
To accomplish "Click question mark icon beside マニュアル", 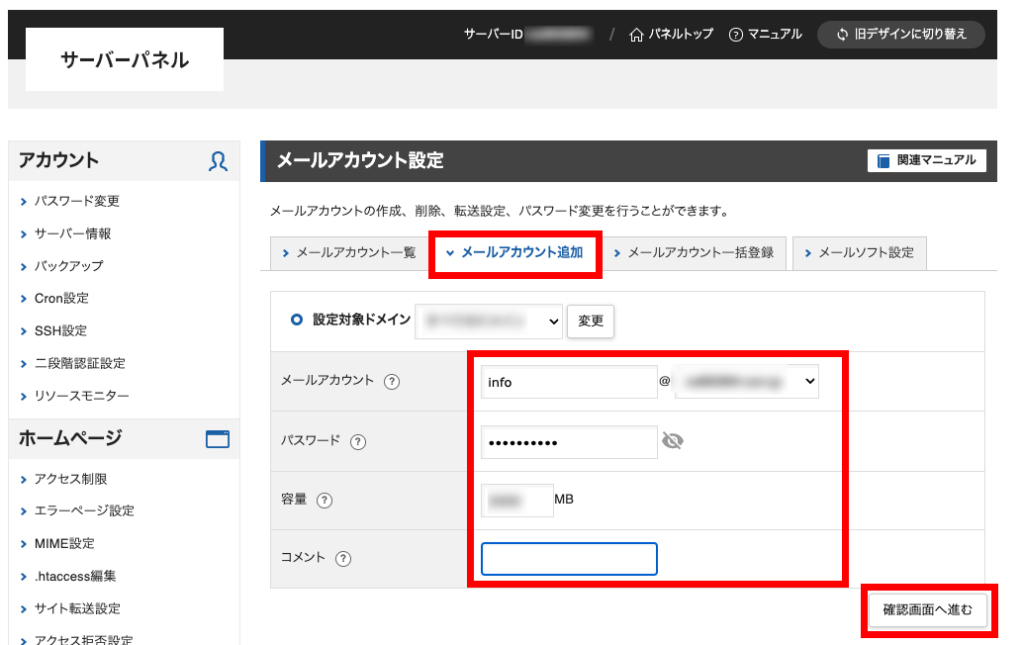I will click(x=736, y=35).
